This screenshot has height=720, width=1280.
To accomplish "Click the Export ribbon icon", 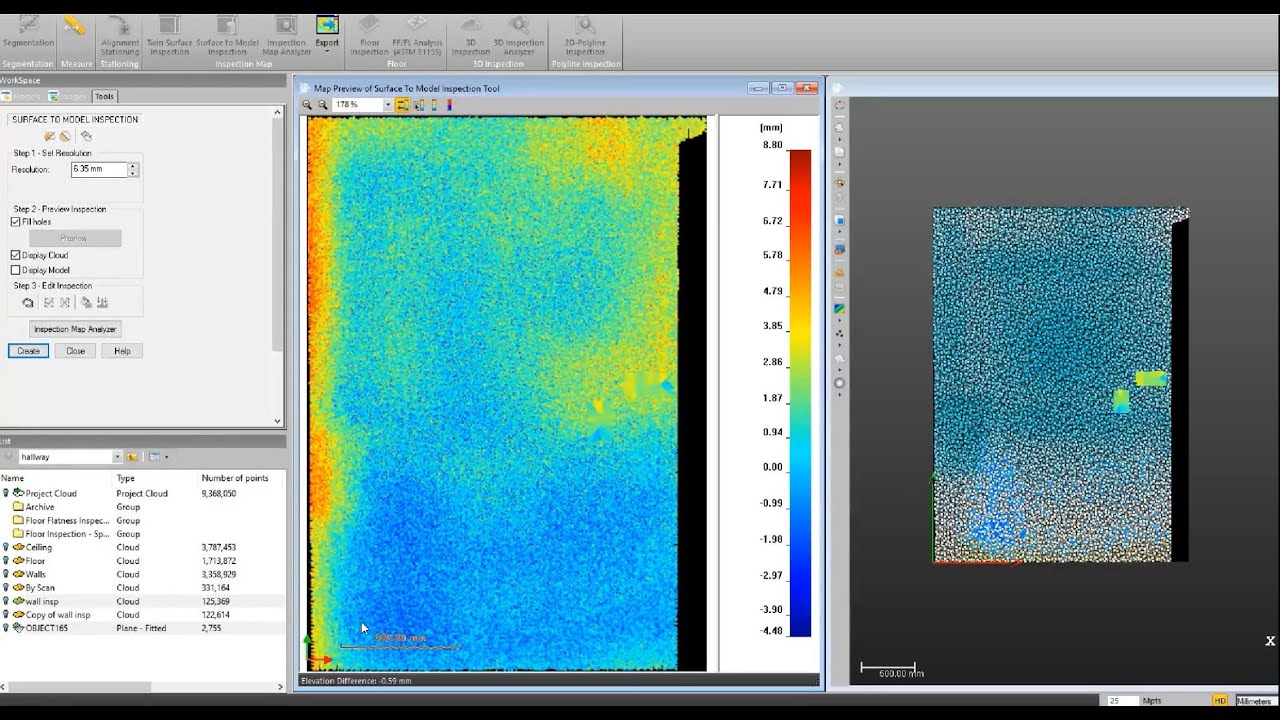I will pyautogui.click(x=327, y=25).
